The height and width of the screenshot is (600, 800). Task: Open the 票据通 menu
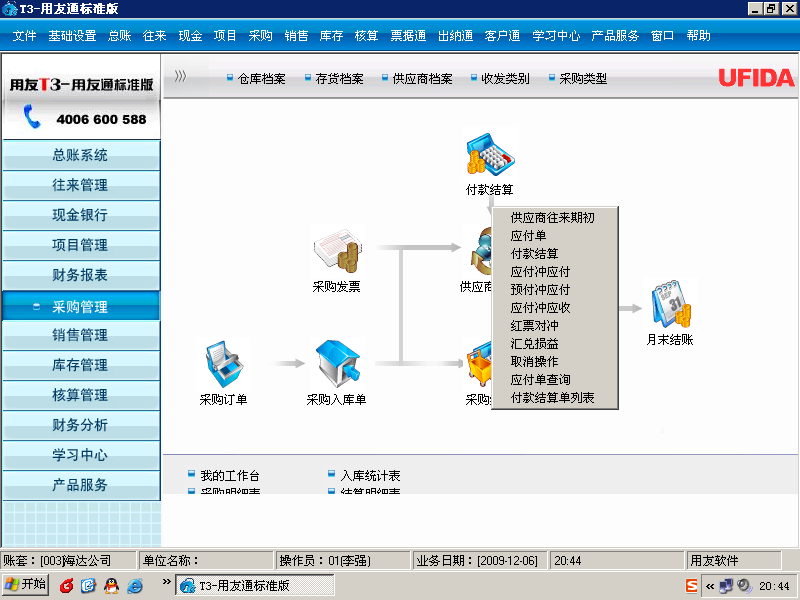[408, 36]
